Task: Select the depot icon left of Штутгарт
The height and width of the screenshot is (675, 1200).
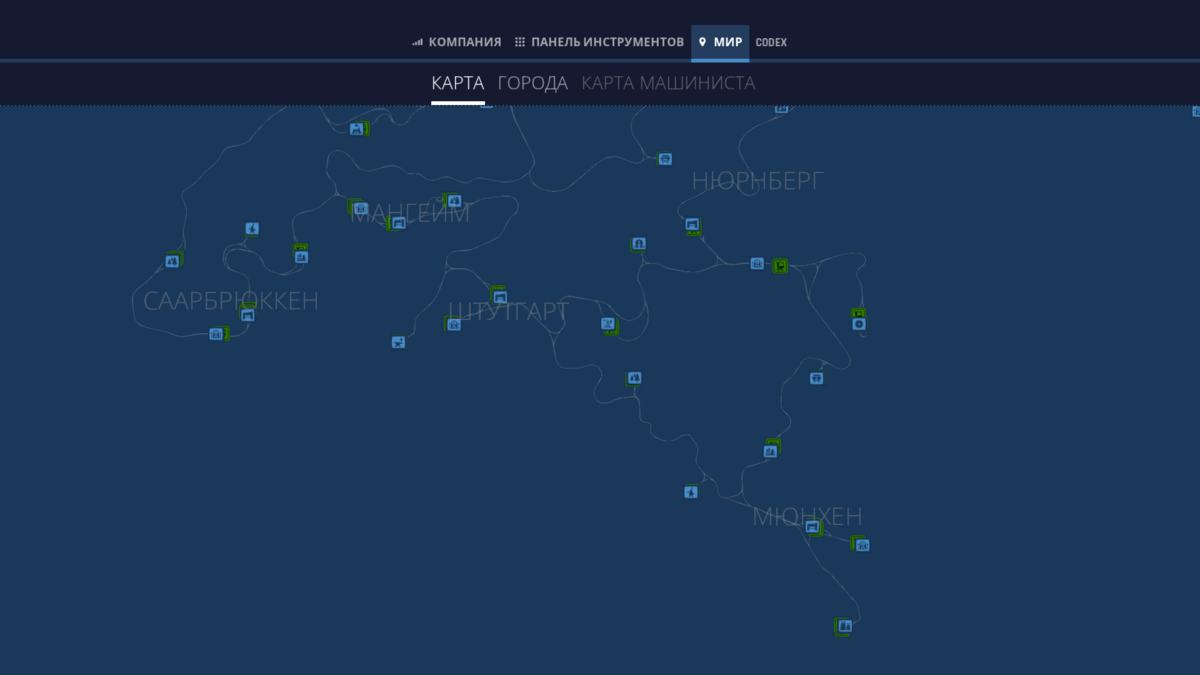Action: 453,324
